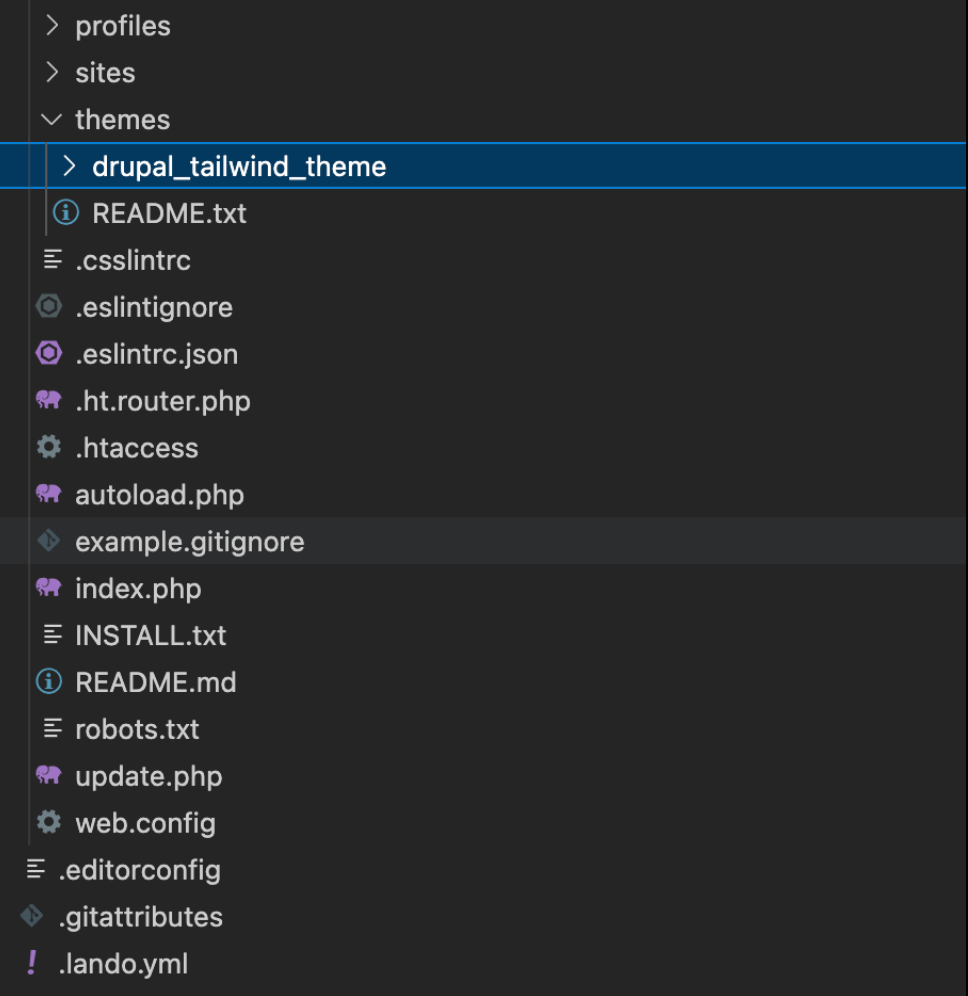
Task: Select the sites folder name
Action: [x=105, y=73]
